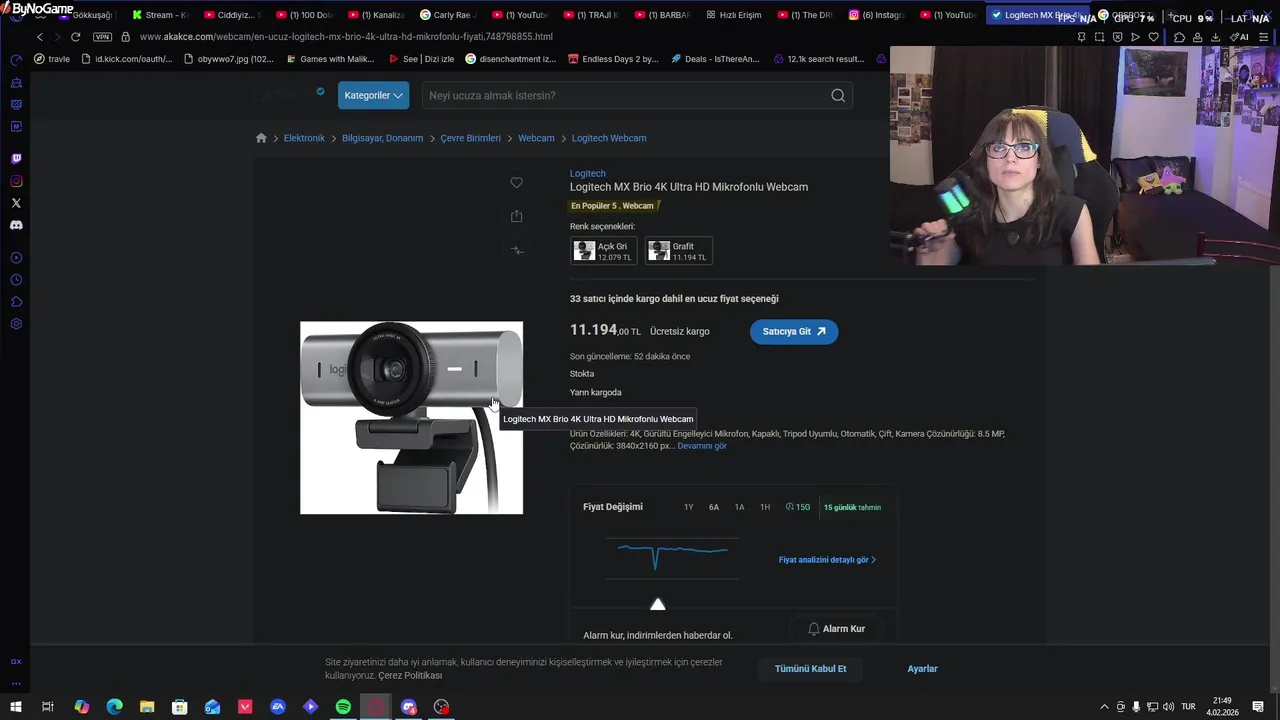
Task: Expand the Kategoriler dropdown
Action: pos(373,96)
